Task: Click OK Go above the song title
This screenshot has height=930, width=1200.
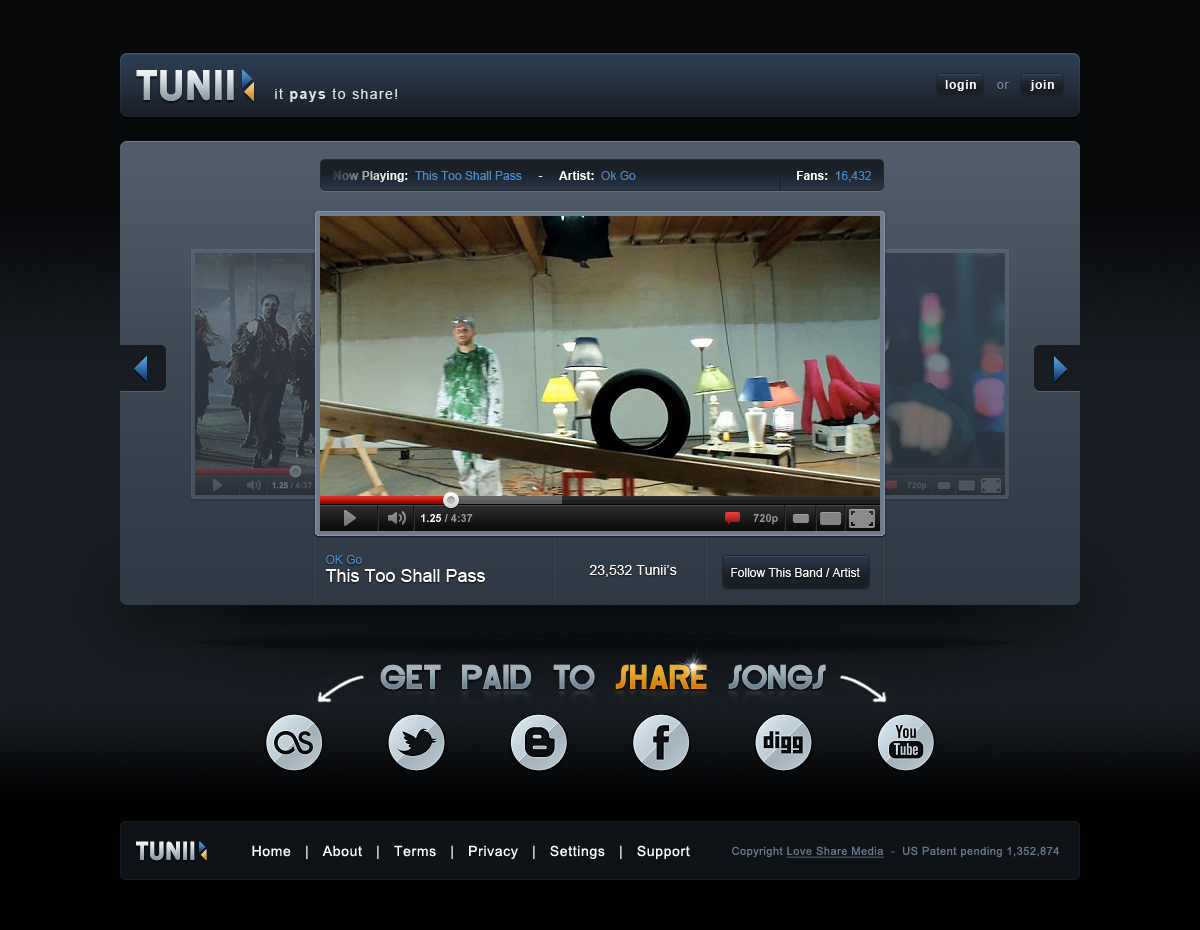Action: (x=344, y=559)
